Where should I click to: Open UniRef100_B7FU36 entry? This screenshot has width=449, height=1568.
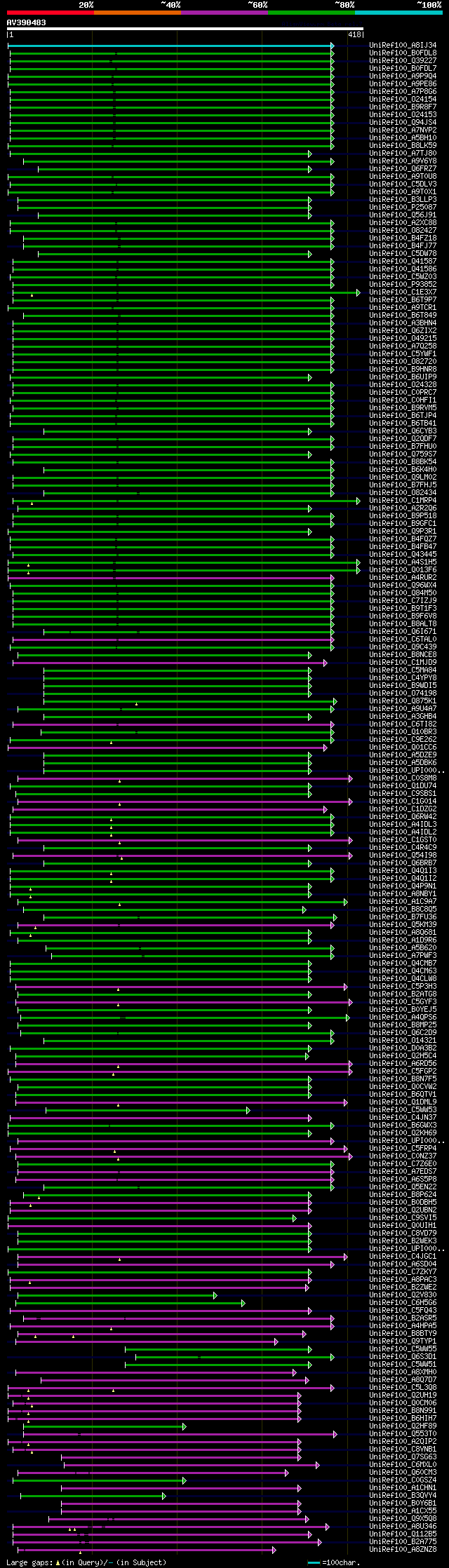pos(403,917)
